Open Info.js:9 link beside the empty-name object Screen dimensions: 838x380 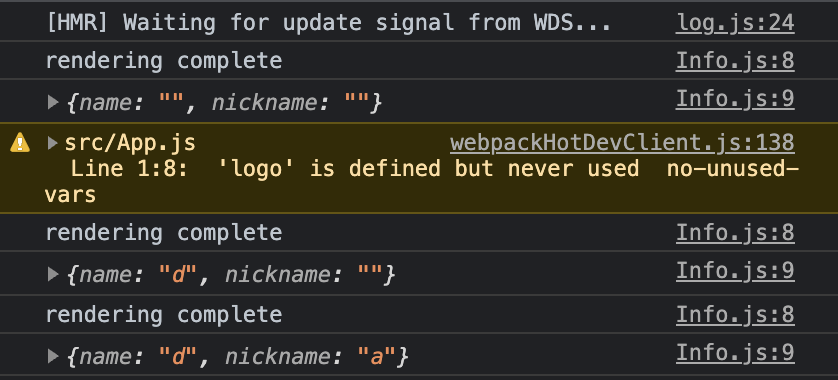(735, 99)
